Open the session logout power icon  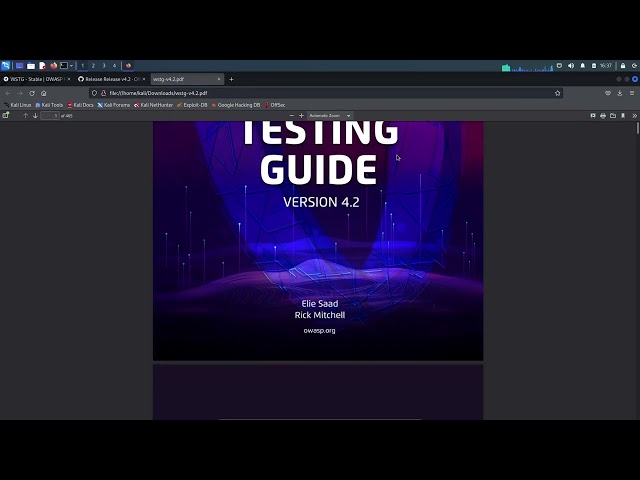point(635,66)
